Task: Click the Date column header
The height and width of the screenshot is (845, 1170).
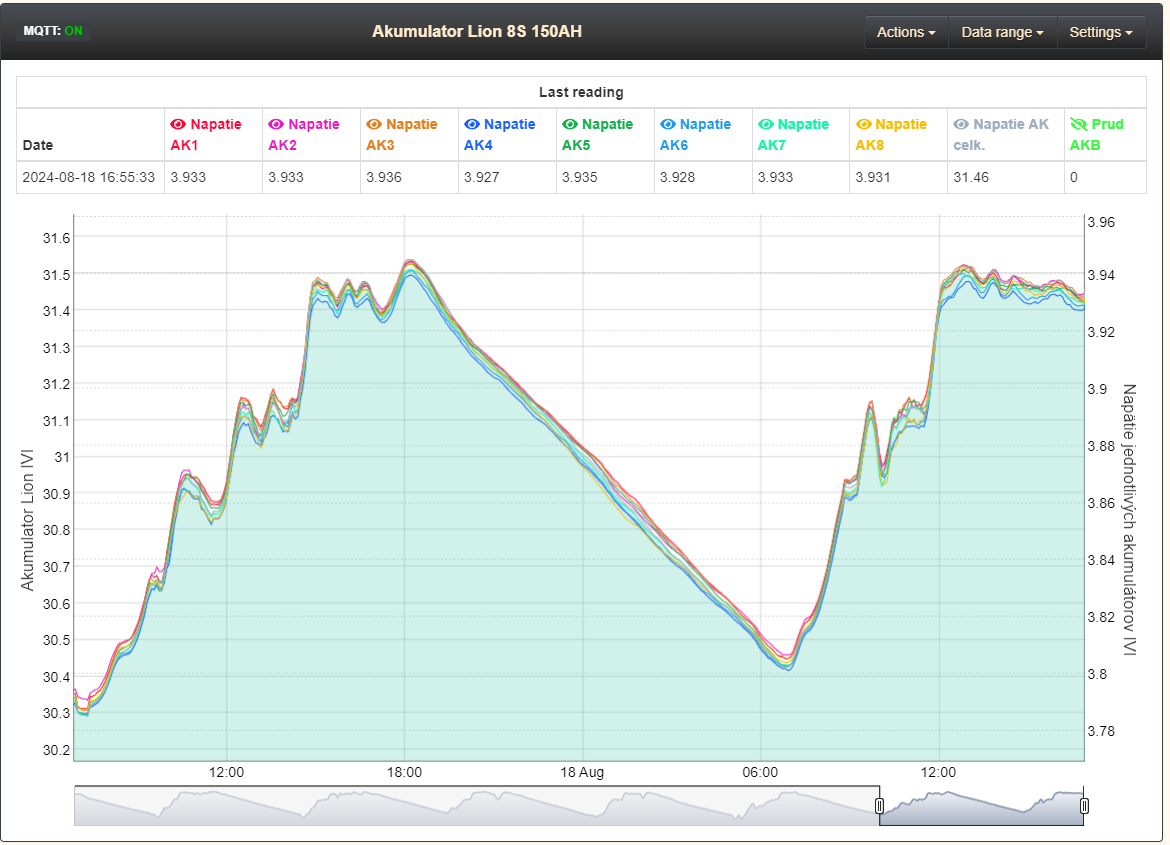Action: point(38,145)
